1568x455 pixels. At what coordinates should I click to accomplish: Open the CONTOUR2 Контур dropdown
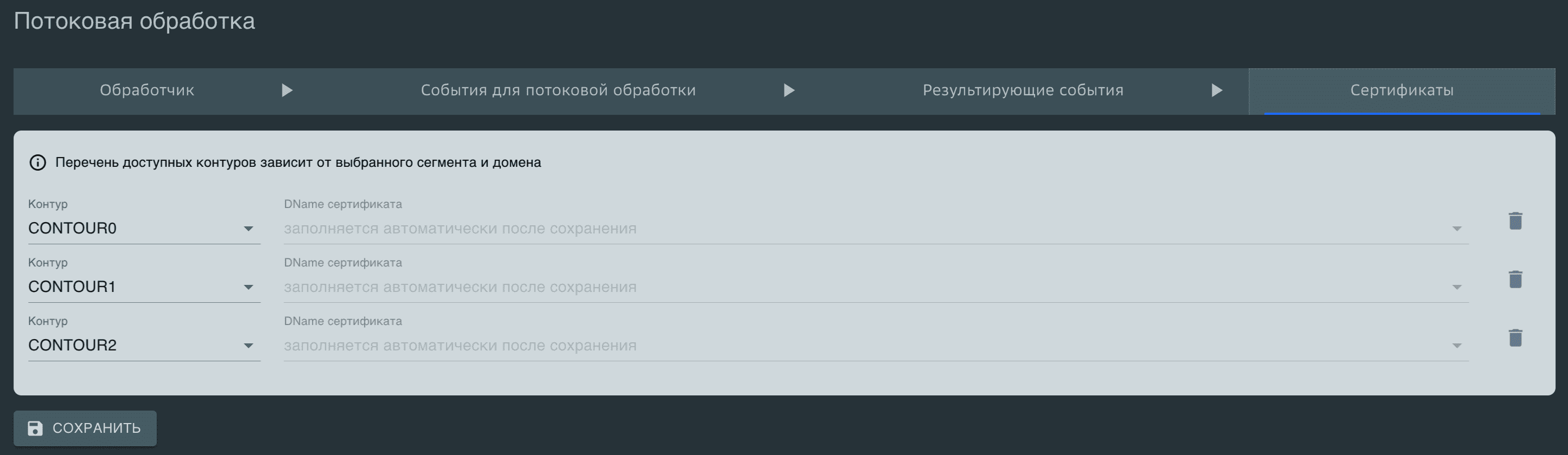point(248,346)
